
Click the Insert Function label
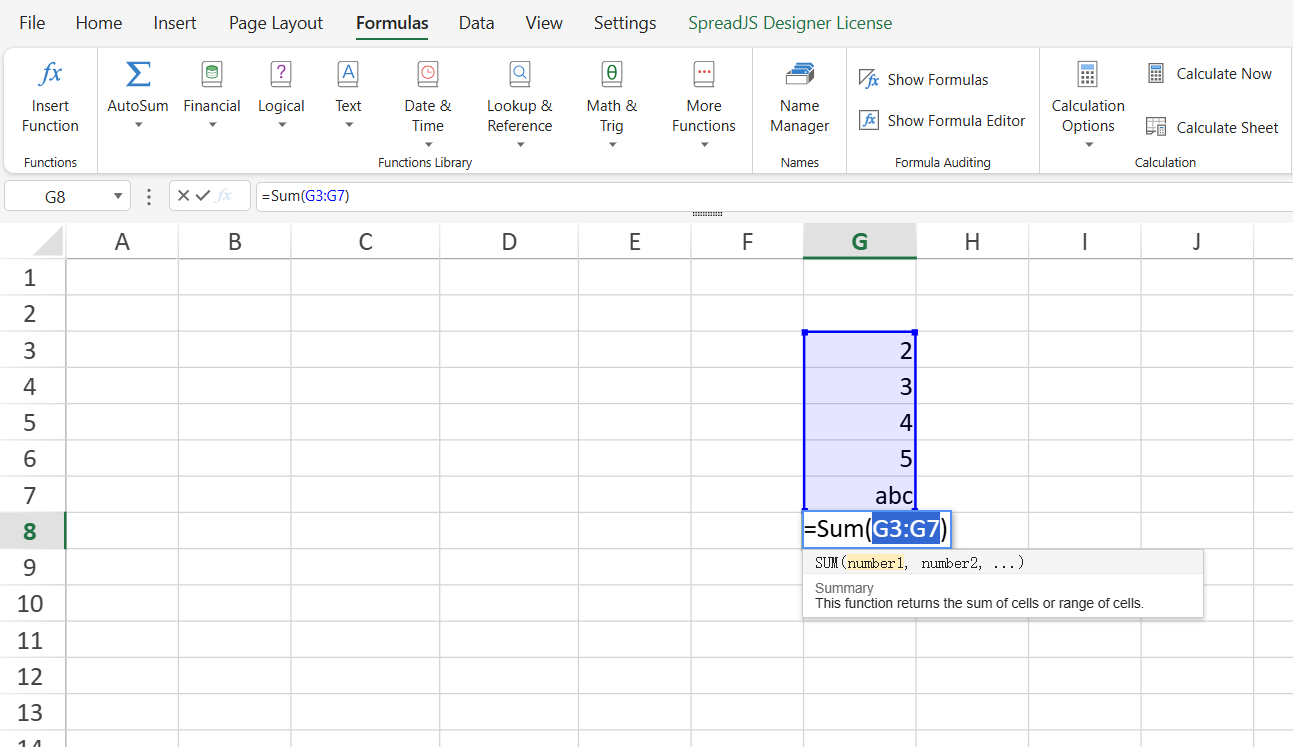tap(50, 116)
